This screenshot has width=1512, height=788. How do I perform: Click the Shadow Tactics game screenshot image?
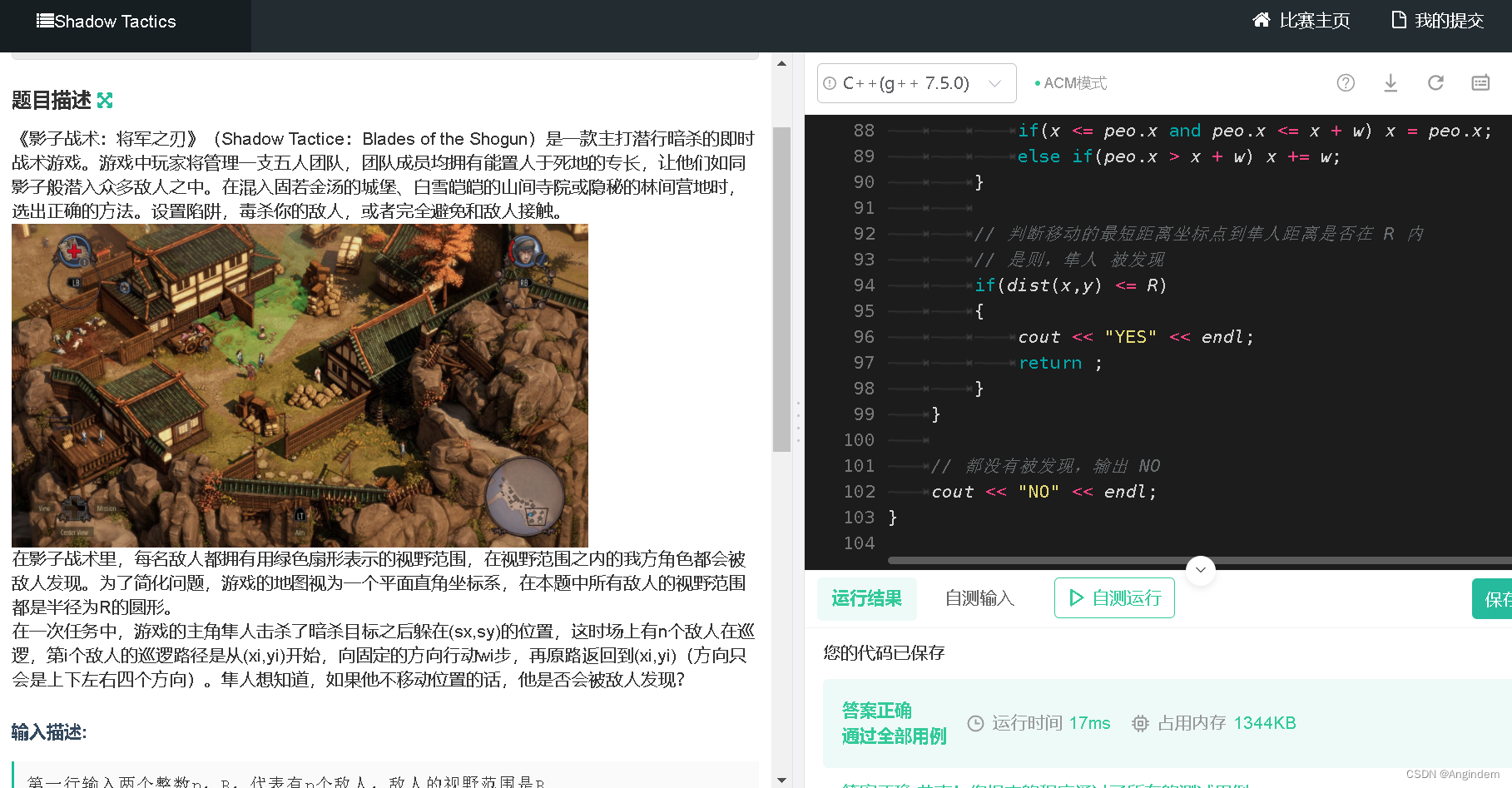coord(300,385)
